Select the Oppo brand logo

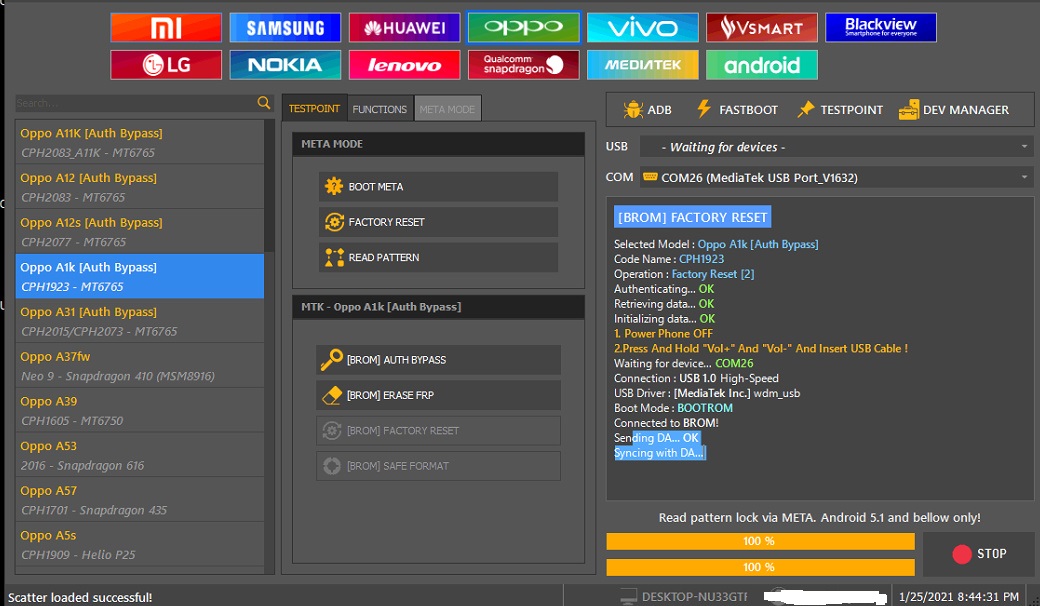pos(523,28)
